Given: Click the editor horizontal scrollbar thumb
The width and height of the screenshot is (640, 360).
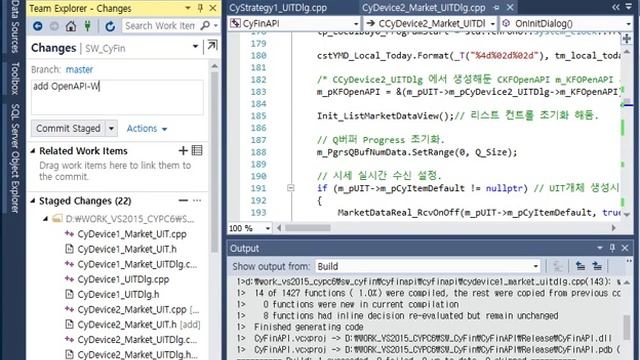Looking at the screenshot, I should click(307, 228).
